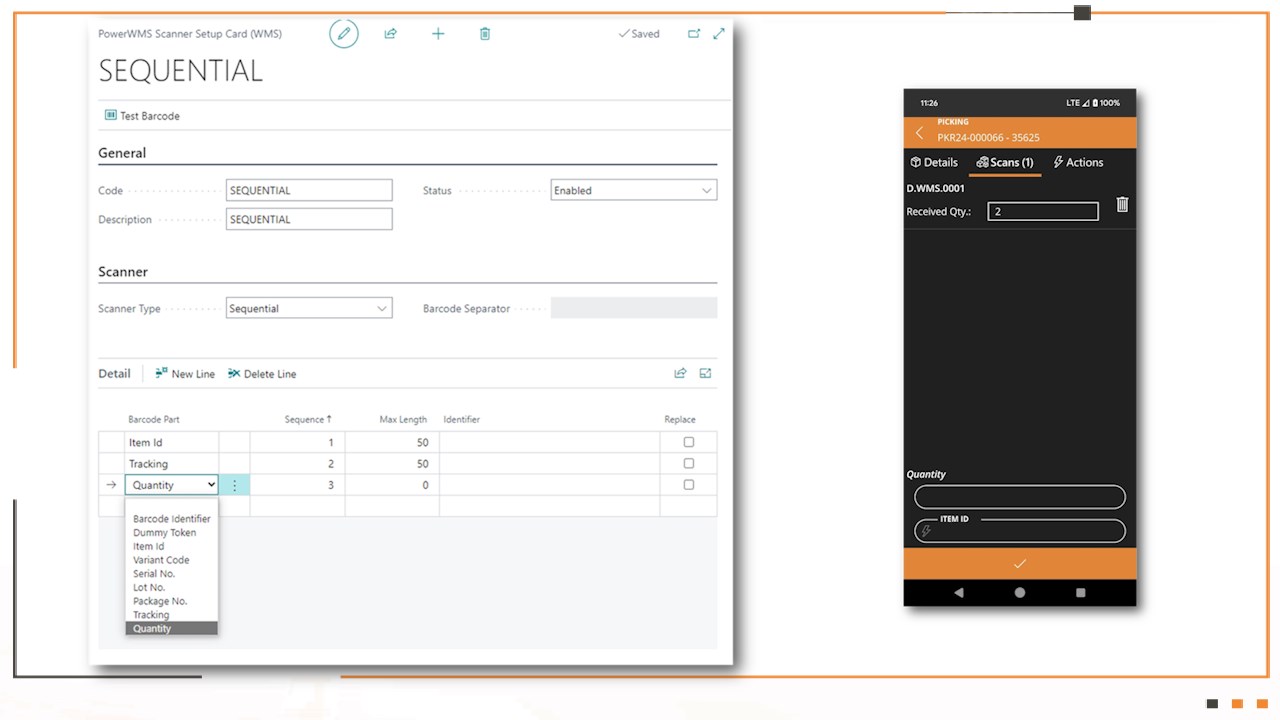
Task: Sort by the Sequence column header
Action: pos(308,420)
